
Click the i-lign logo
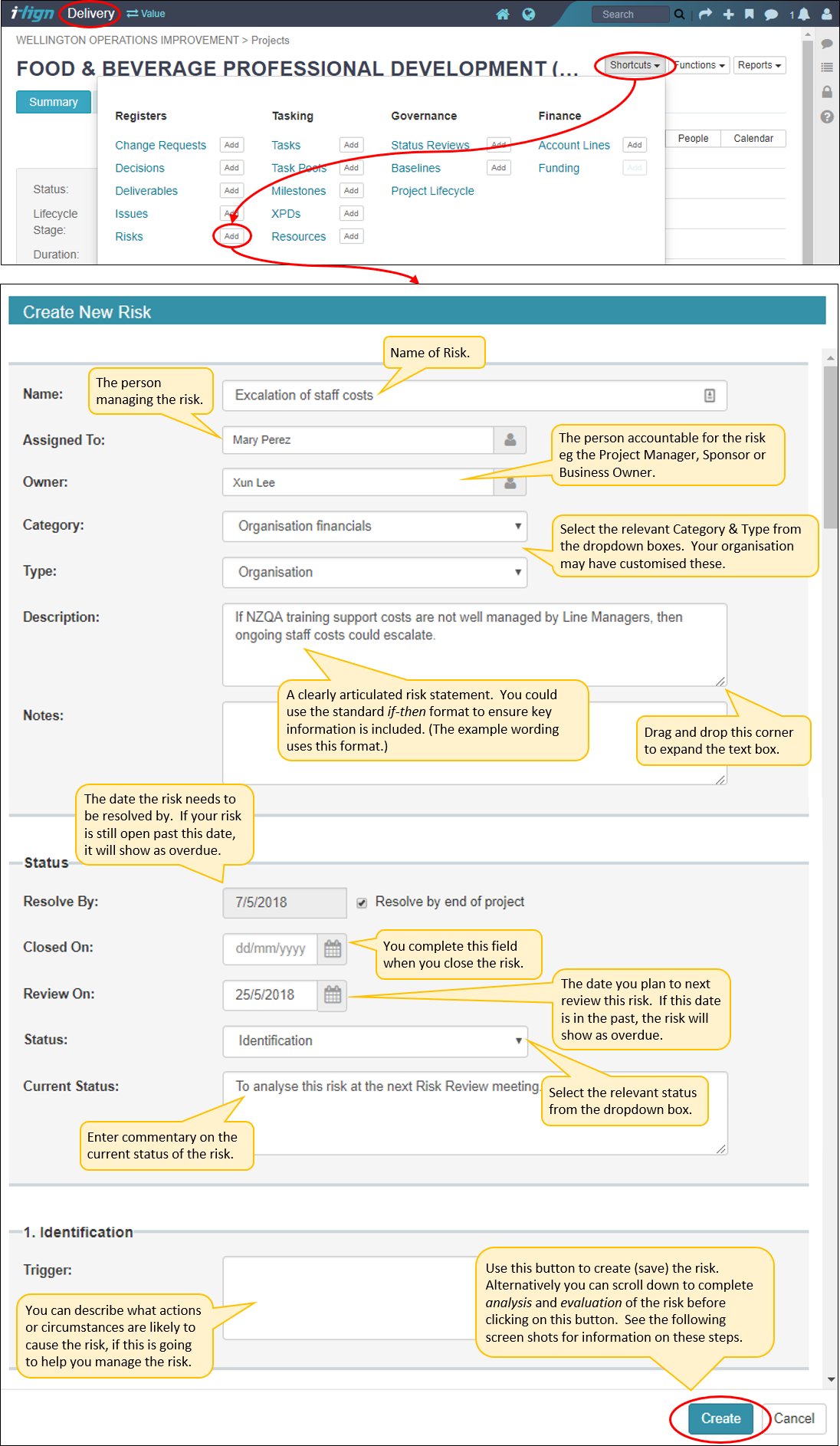(x=32, y=14)
